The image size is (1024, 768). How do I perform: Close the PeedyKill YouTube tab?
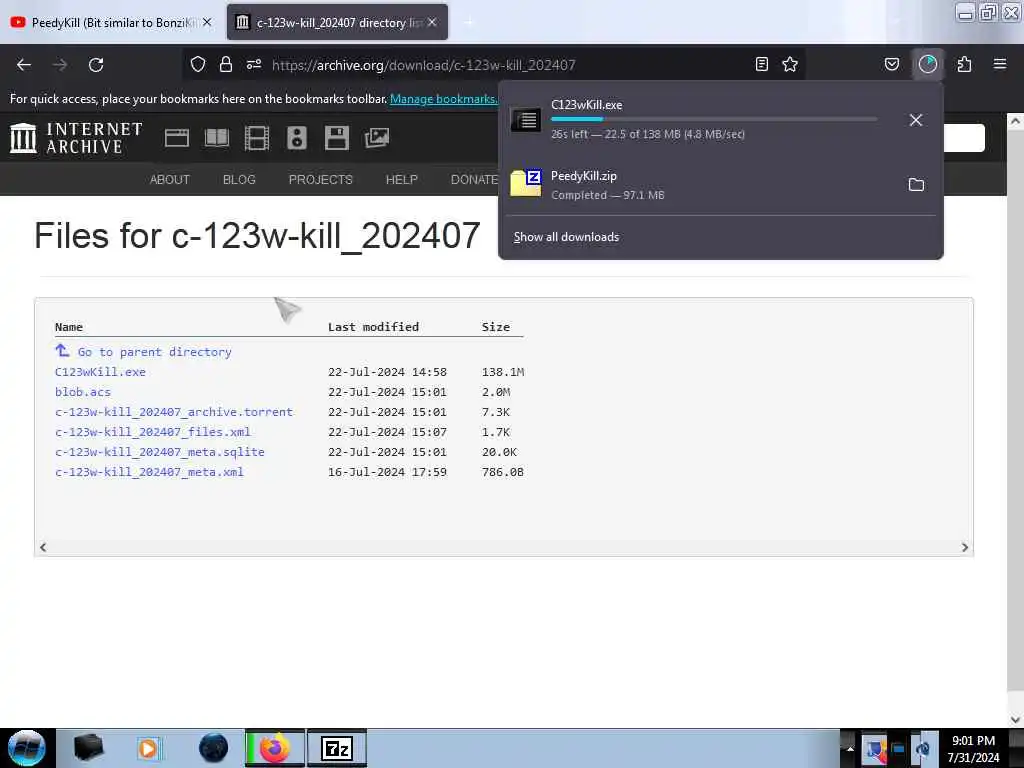207,22
